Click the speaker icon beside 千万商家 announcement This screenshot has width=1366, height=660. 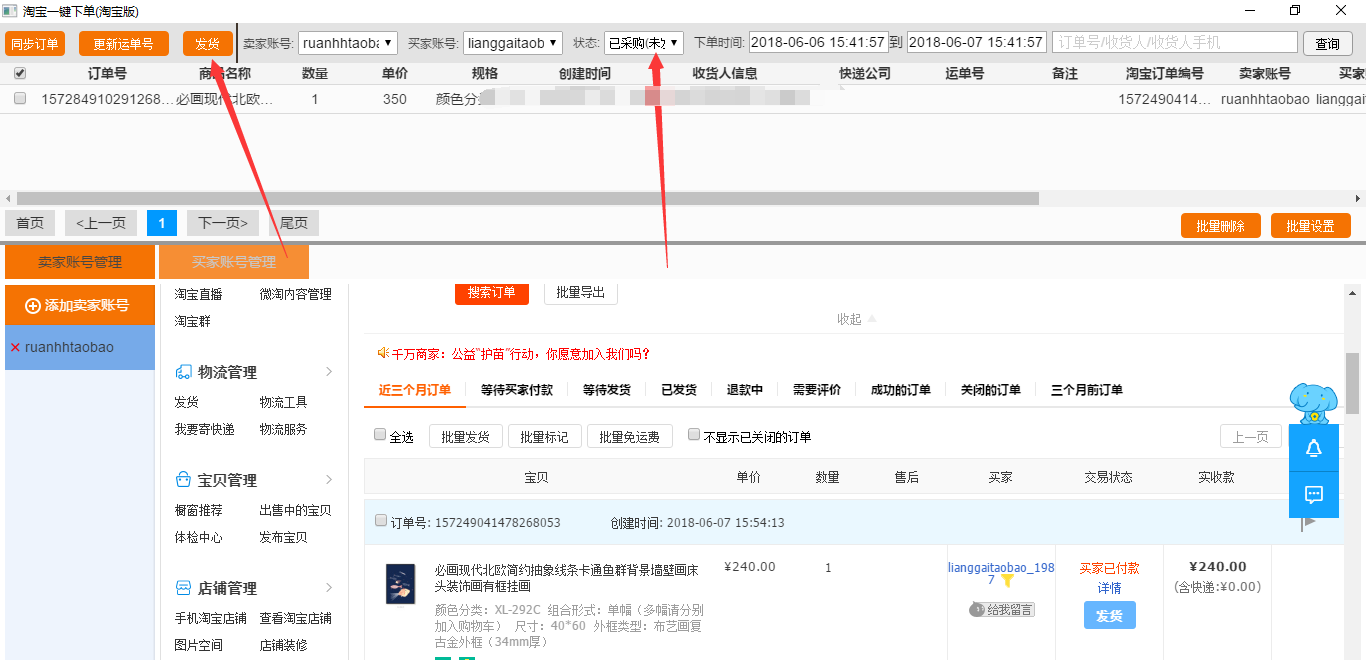click(383, 353)
